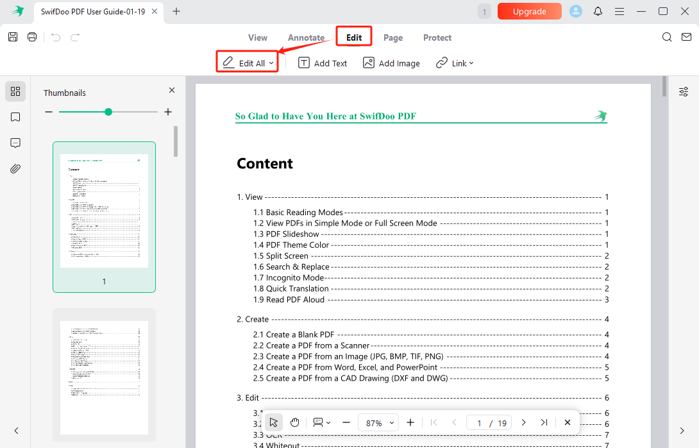Open the Bookmarks sidebar icon
The width and height of the screenshot is (700, 448).
point(16,117)
